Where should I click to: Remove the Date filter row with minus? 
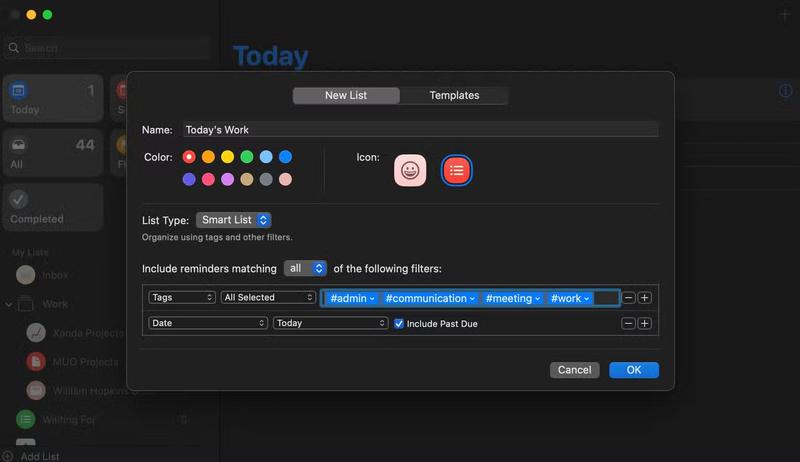click(x=629, y=323)
